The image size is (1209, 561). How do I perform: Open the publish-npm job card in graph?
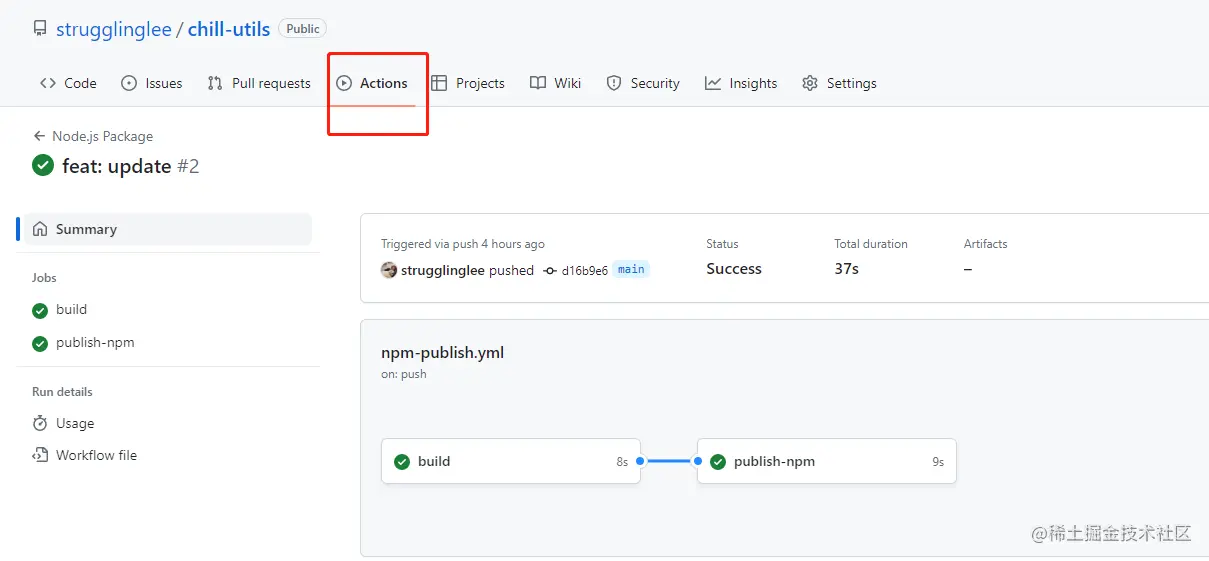826,461
